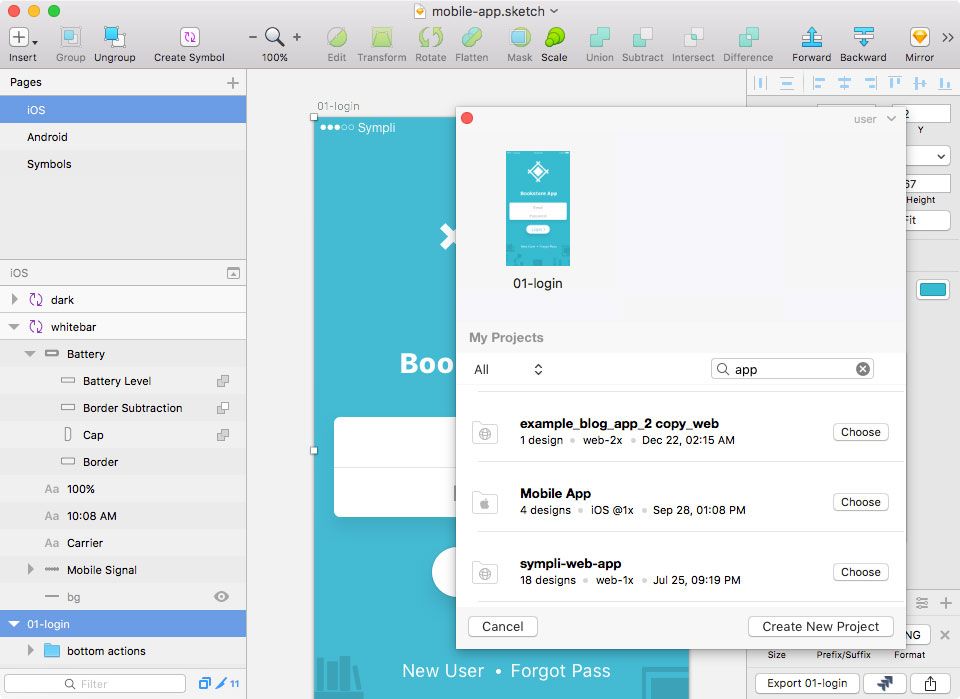The image size is (960, 699).
Task: Choose the Mobile App project
Action: click(x=859, y=502)
